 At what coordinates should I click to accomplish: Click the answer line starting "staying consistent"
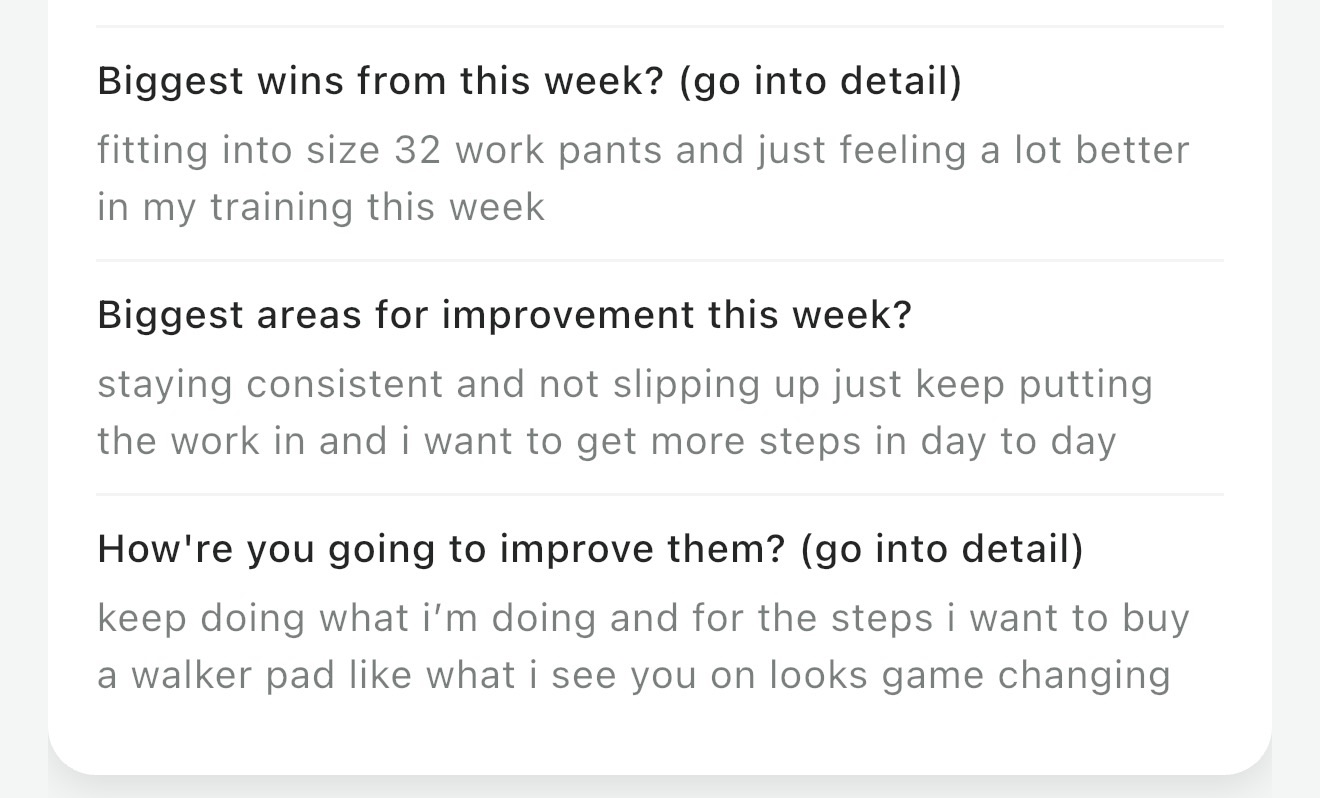(x=625, y=384)
